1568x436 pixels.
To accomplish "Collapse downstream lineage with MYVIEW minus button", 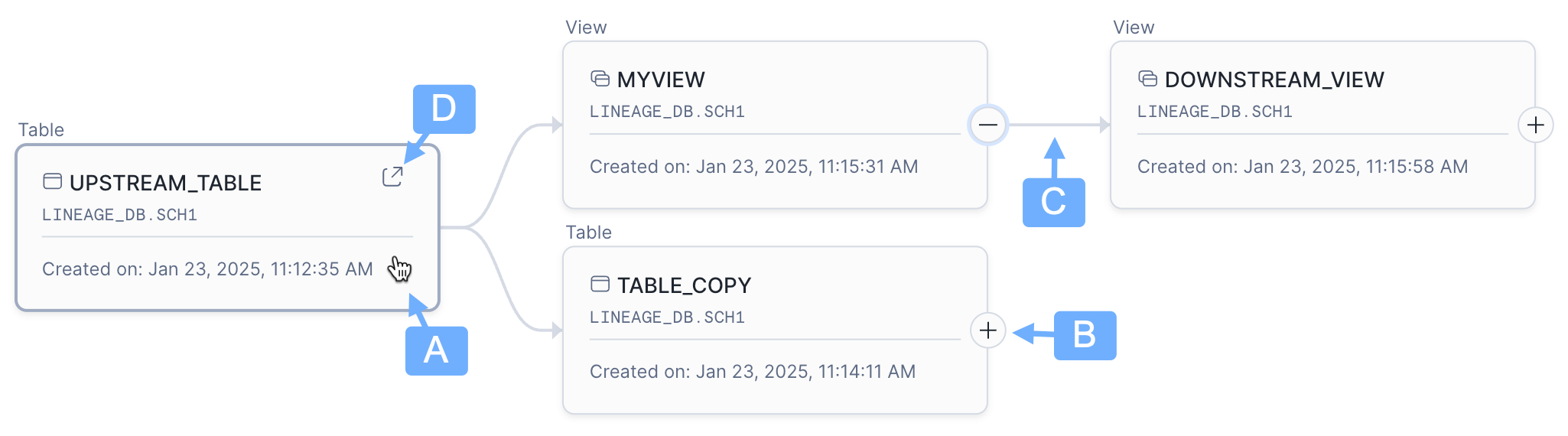I will tap(987, 125).
